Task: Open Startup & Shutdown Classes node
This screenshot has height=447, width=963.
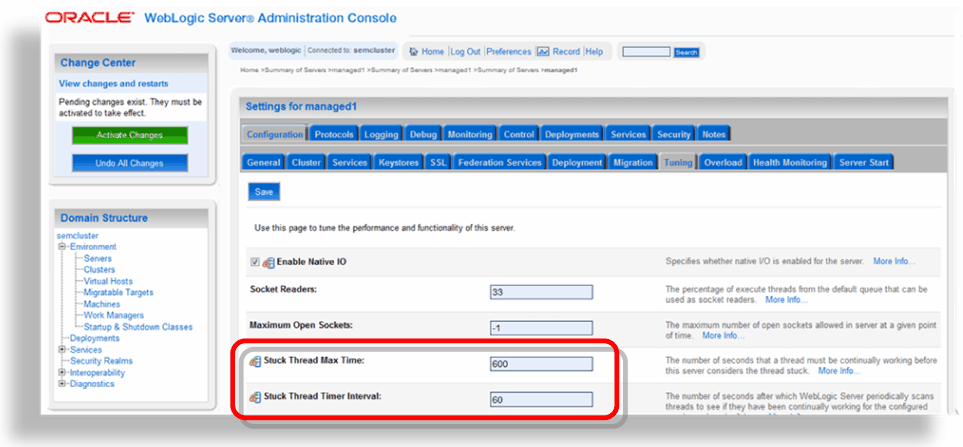Action: (138, 327)
